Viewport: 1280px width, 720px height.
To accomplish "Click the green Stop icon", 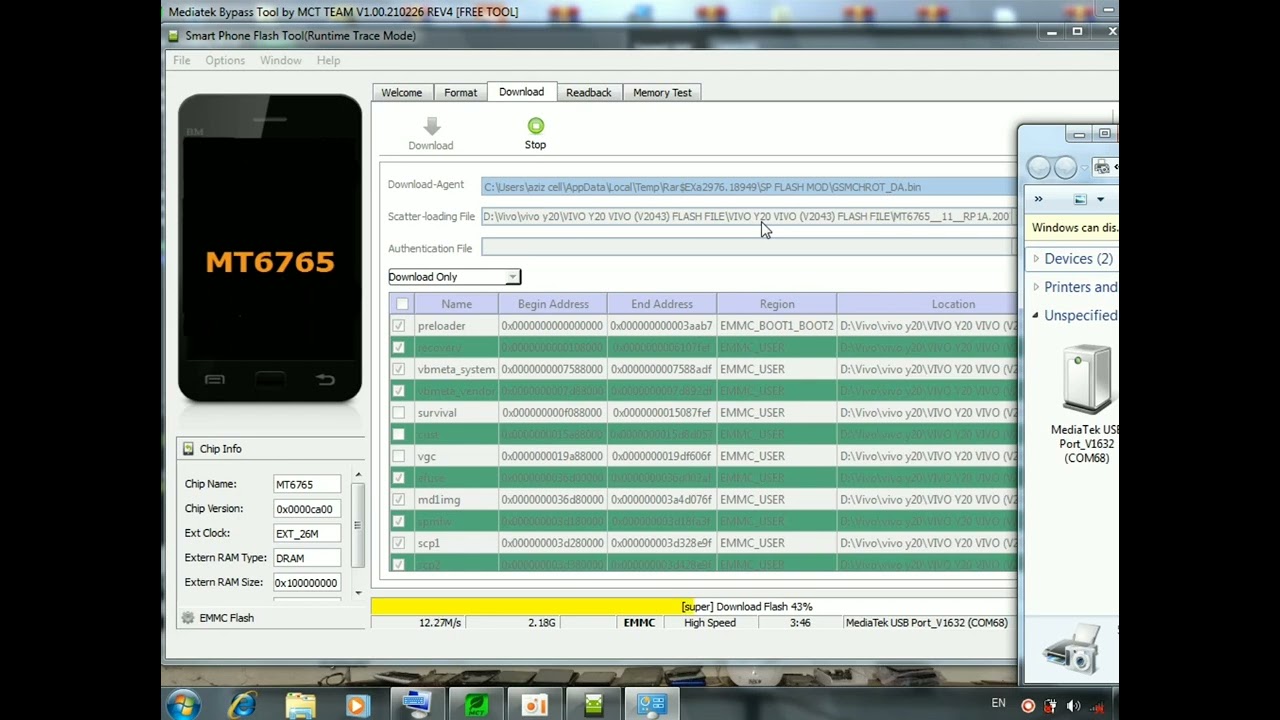I will pyautogui.click(x=536, y=126).
